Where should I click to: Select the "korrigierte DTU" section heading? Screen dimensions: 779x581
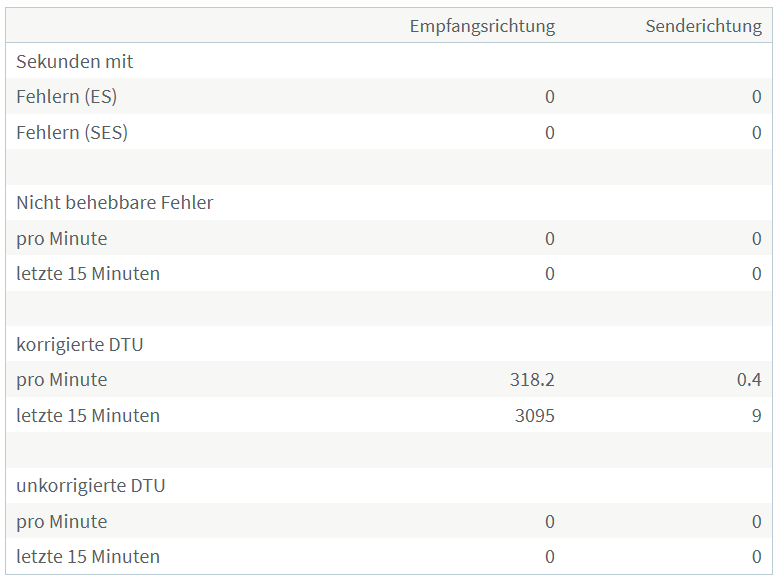click(x=80, y=344)
